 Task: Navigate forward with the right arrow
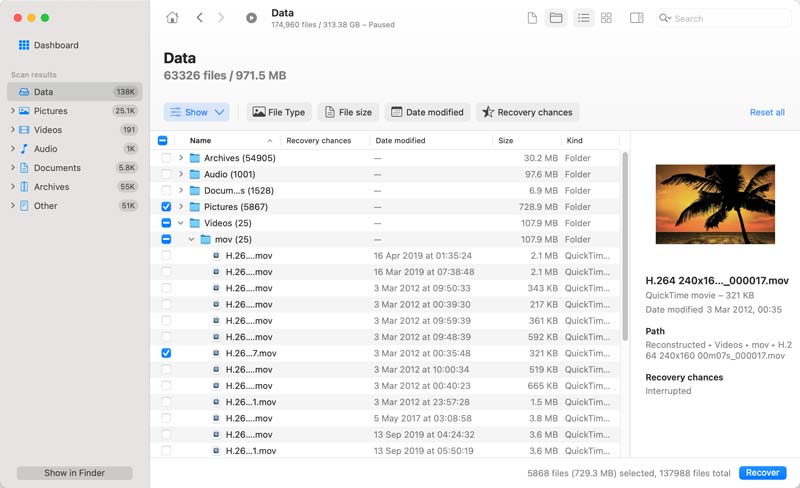220,18
